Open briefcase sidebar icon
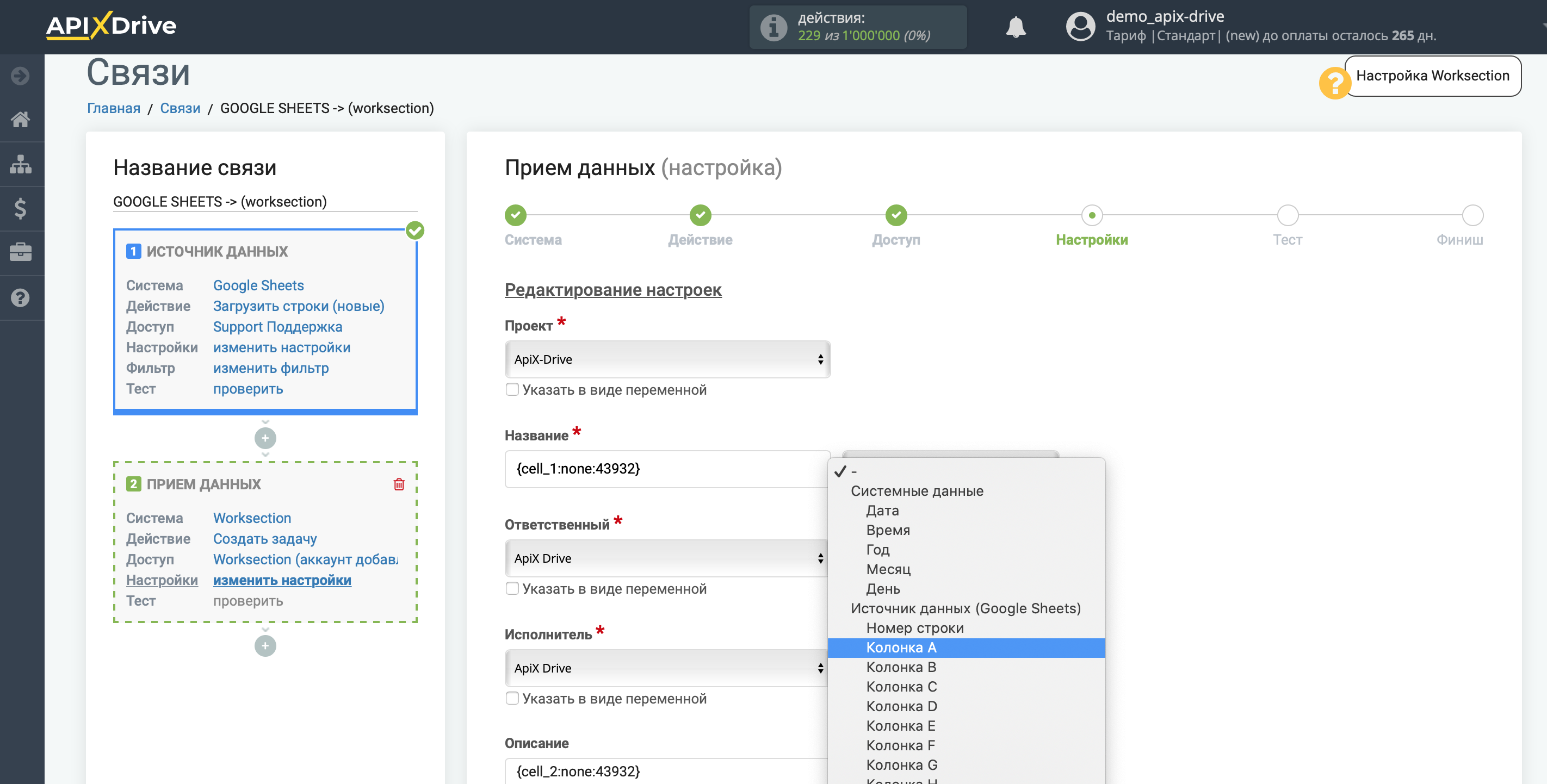 point(21,252)
